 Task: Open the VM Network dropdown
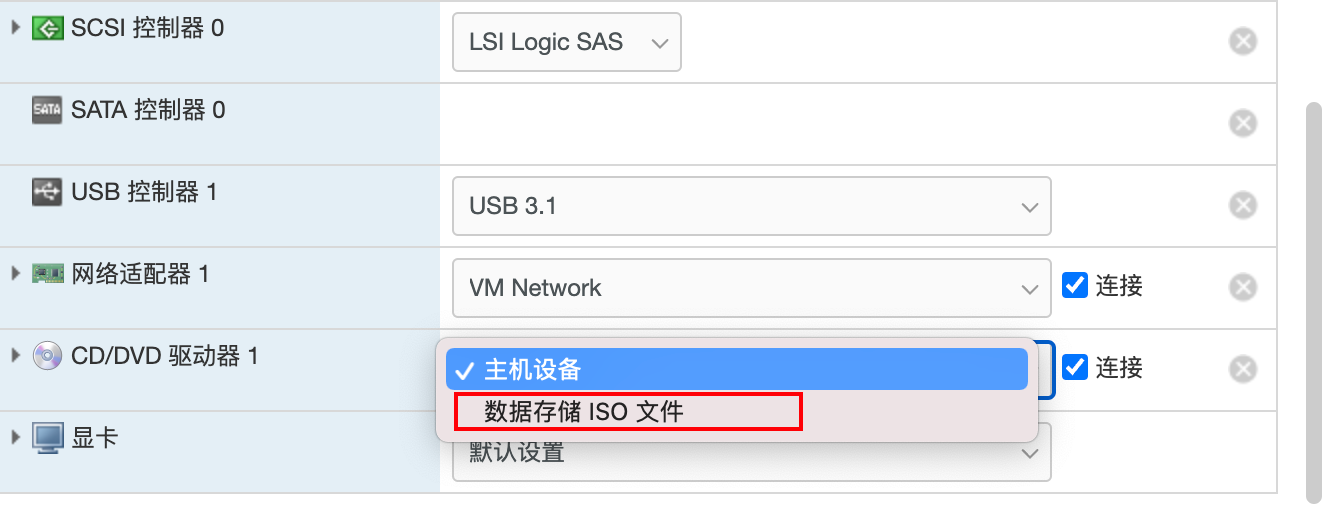751,288
